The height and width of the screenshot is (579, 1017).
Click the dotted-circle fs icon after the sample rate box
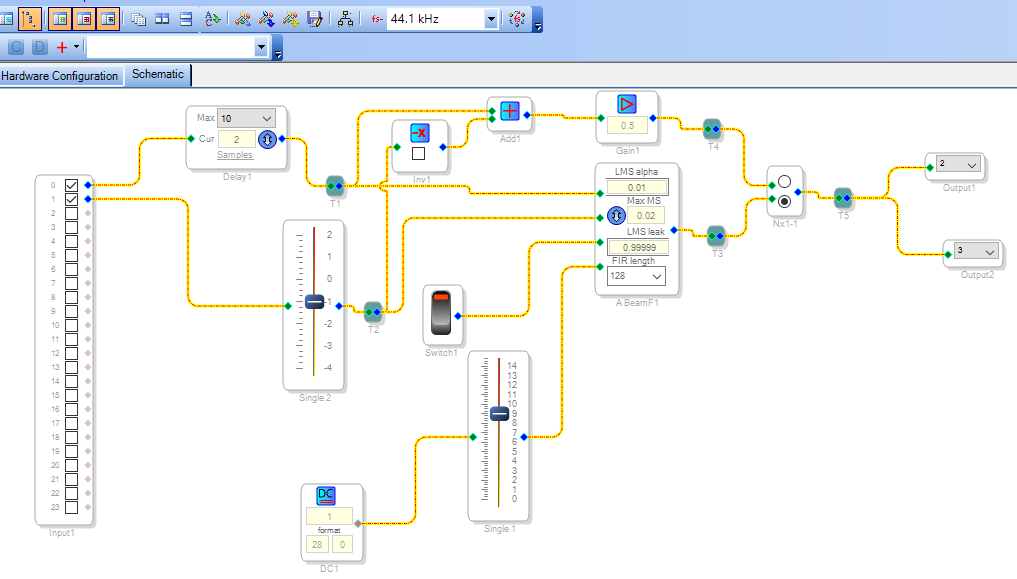click(517, 19)
